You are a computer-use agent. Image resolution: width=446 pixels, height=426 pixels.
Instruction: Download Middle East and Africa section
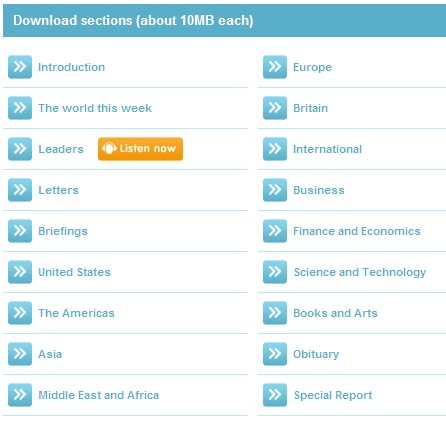[99, 395]
